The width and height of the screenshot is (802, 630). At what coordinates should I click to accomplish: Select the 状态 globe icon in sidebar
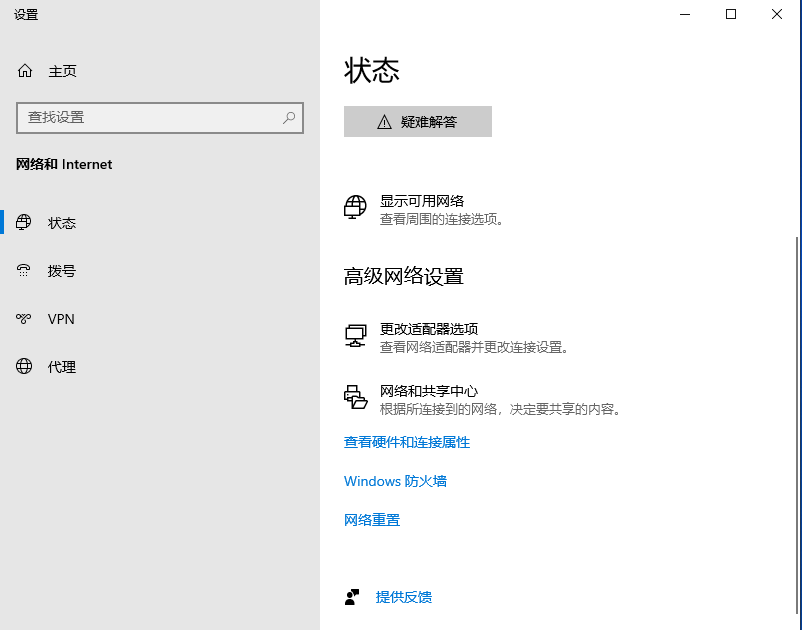(22, 222)
